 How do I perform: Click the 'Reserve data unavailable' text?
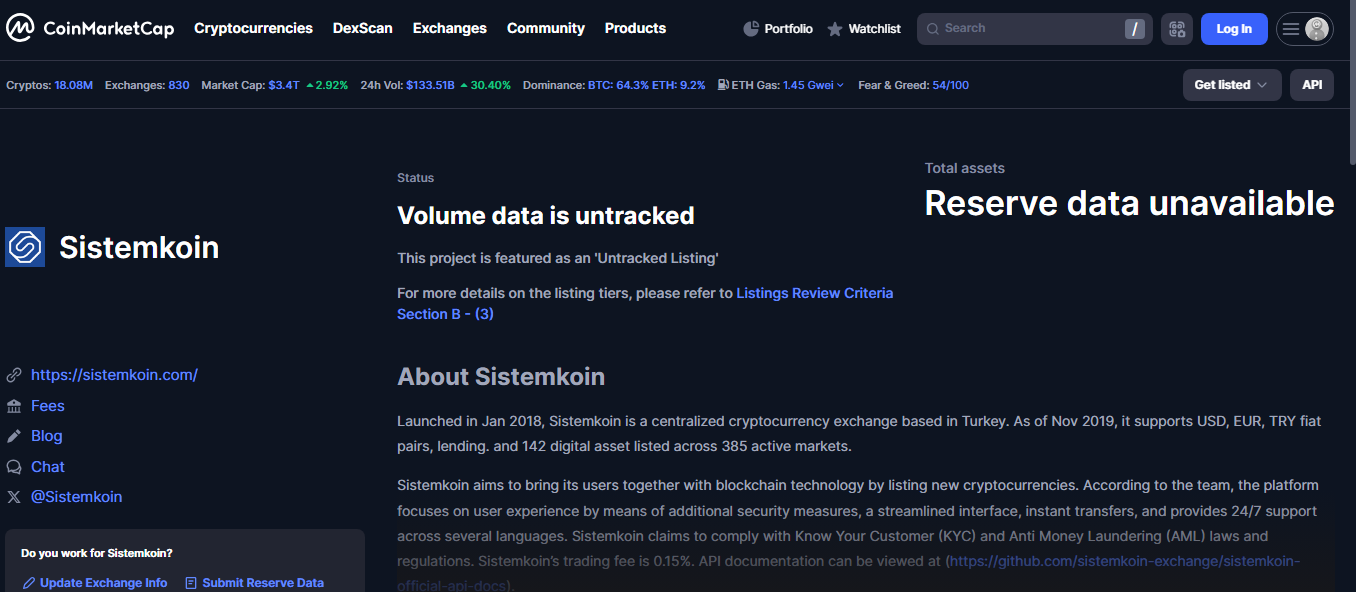1129,203
